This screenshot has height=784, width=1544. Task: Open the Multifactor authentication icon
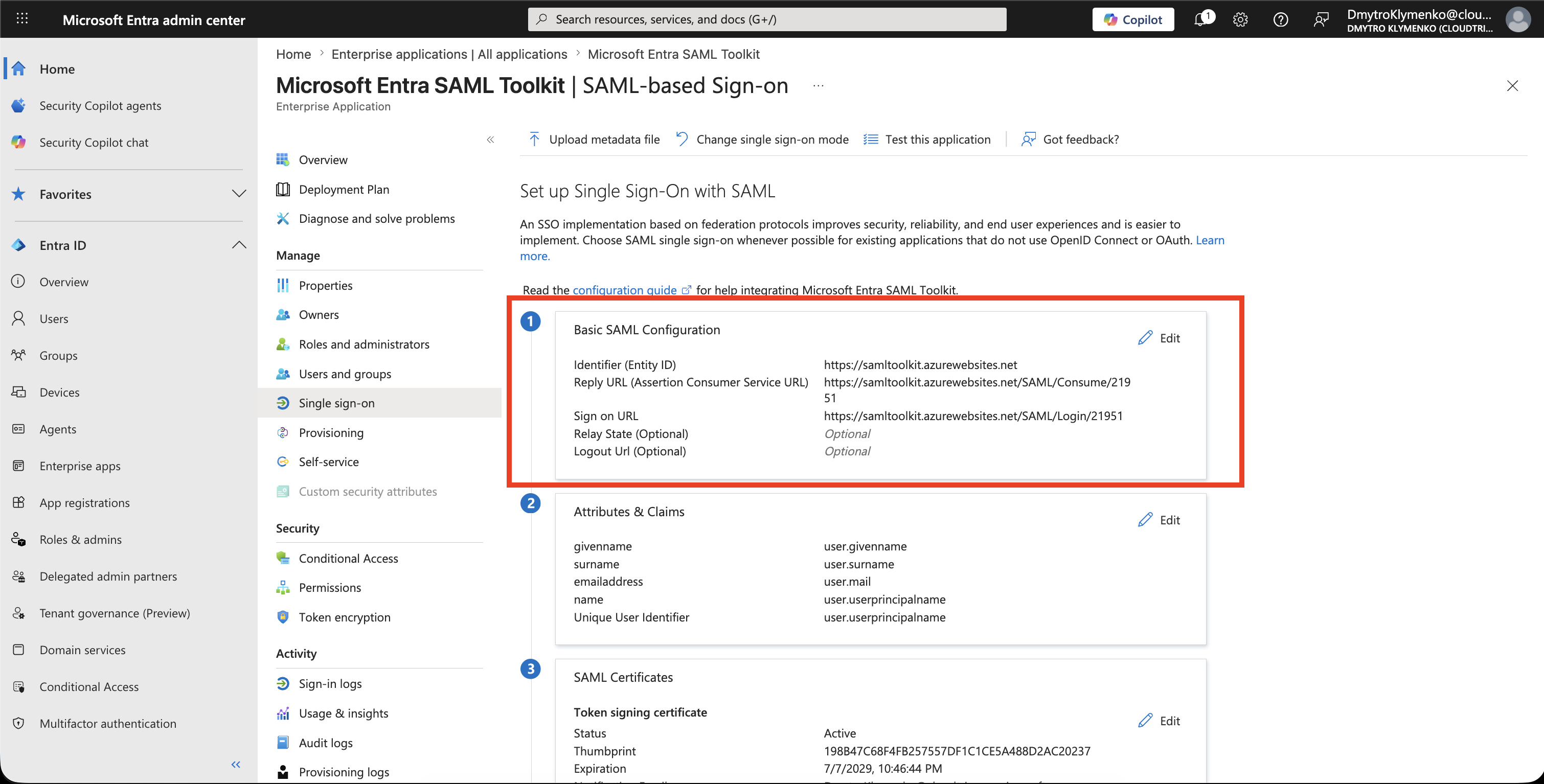pyautogui.click(x=18, y=724)
